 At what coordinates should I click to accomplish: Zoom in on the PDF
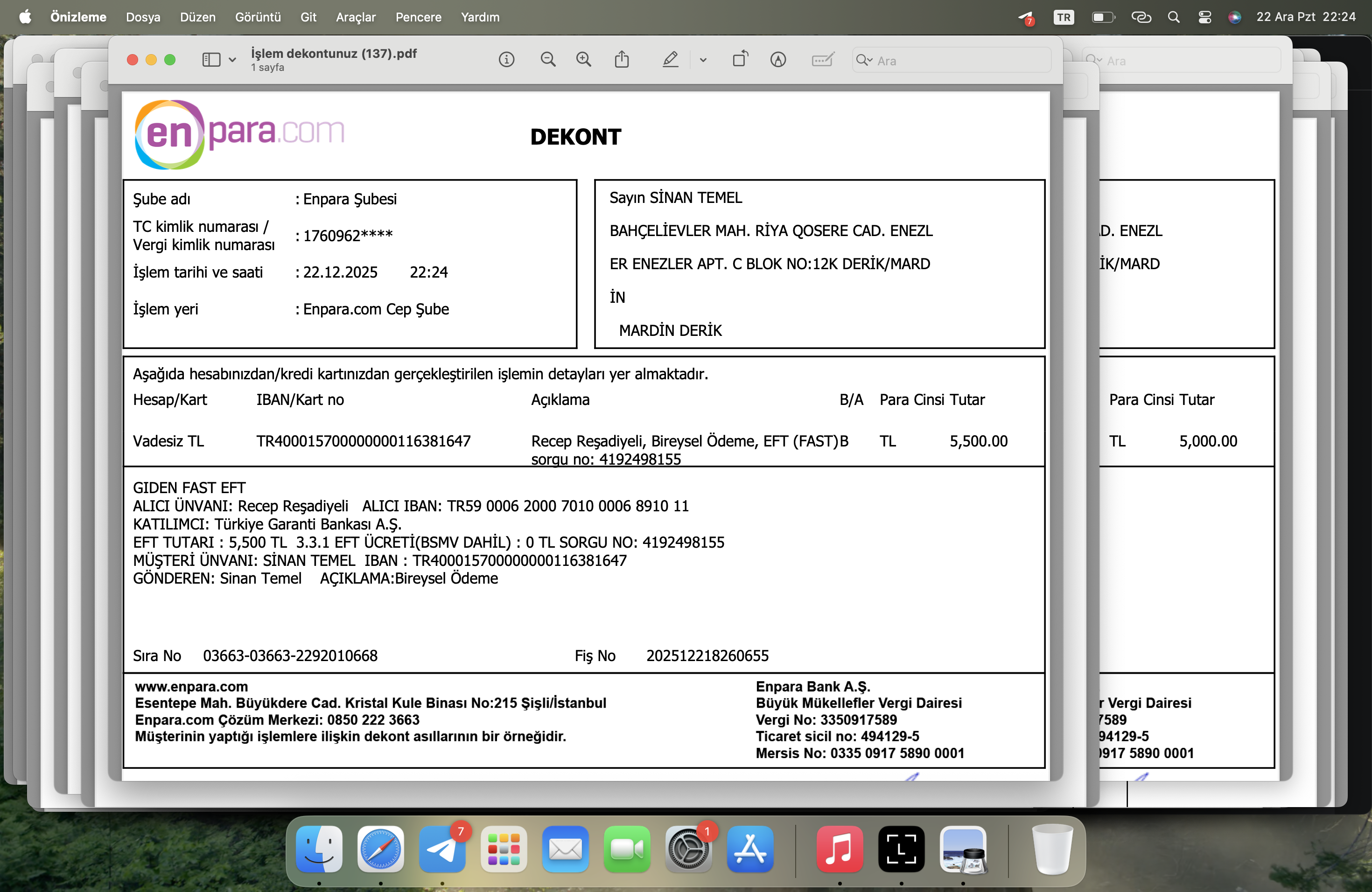[583, 59]
